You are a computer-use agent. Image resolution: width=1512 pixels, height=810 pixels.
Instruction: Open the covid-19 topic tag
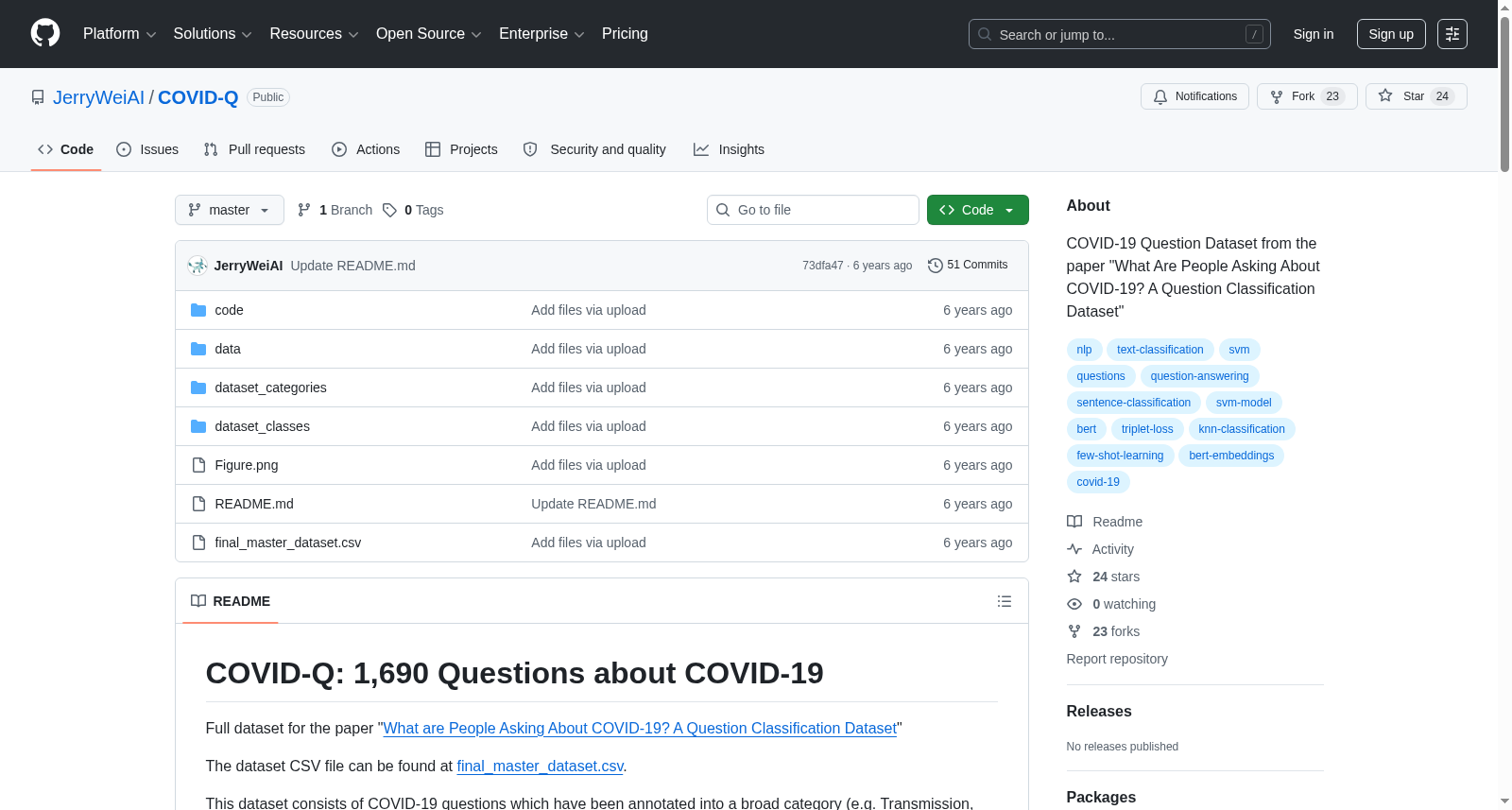[1098, 482]
